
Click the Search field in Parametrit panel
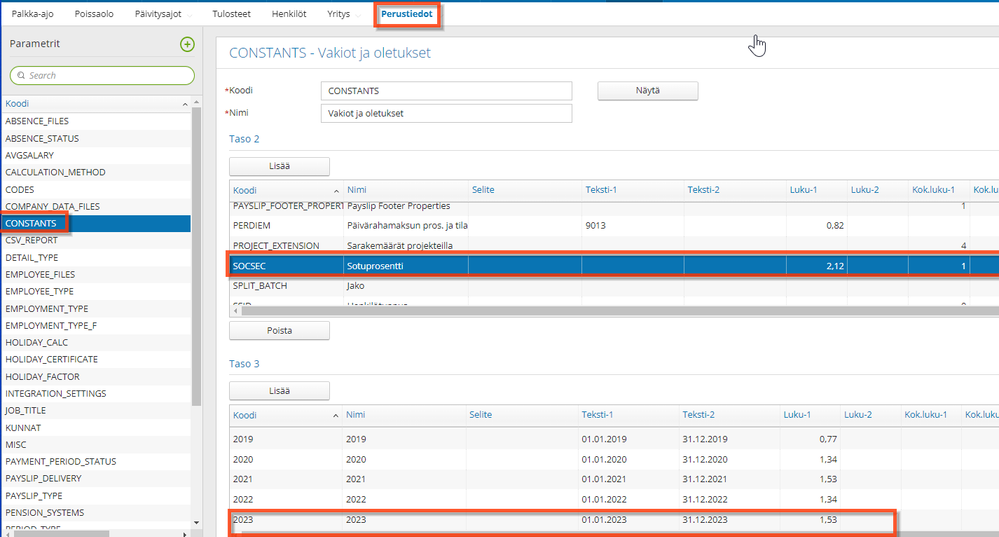[102, 75]
